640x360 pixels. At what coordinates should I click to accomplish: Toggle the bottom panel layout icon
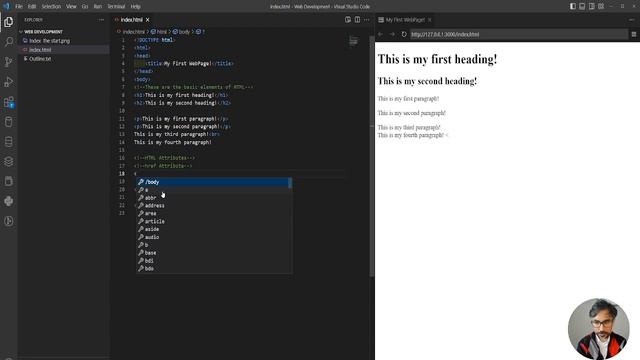tap(582, 6)
